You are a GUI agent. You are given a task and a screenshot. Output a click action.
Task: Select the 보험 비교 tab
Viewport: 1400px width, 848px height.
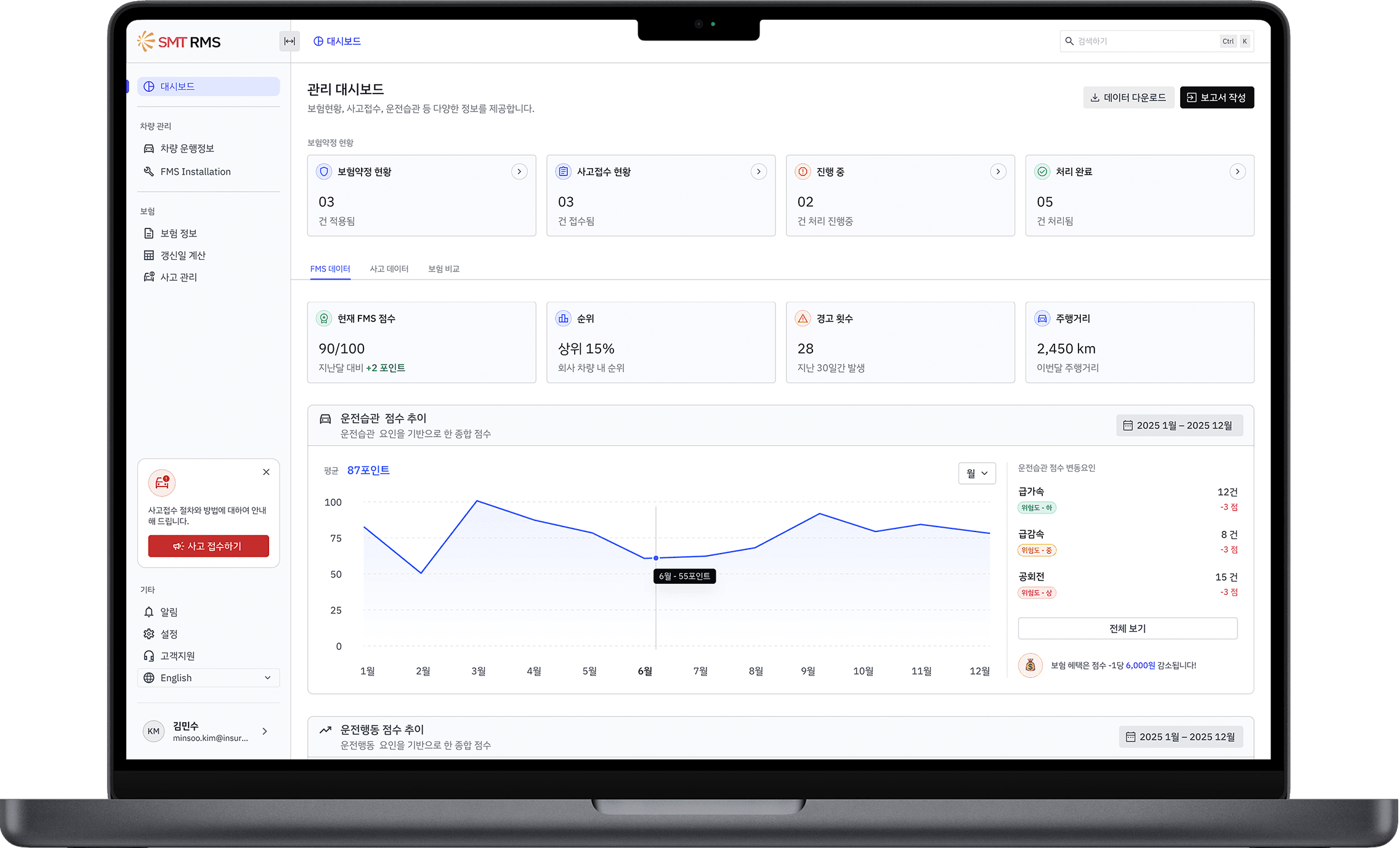pos(443,269)
